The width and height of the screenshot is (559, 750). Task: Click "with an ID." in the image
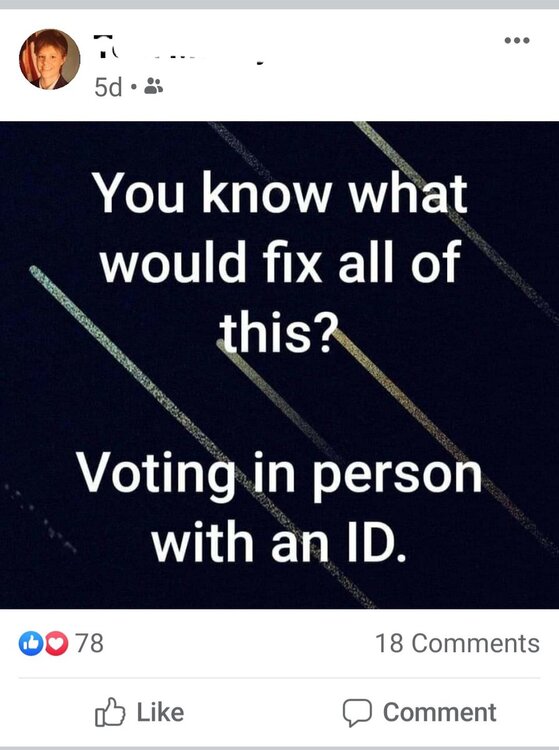point(279,543)
